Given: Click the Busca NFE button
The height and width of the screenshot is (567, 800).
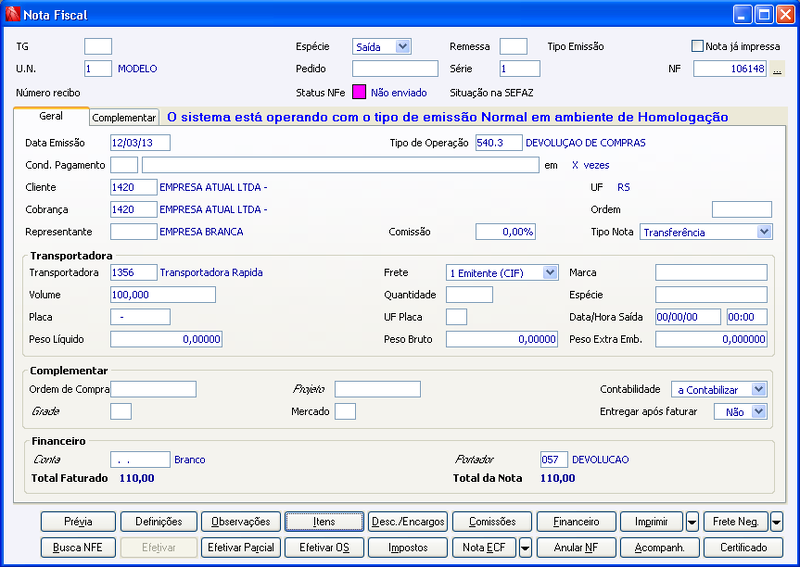Looking at the screenshot, I should [x=78, y=548].
